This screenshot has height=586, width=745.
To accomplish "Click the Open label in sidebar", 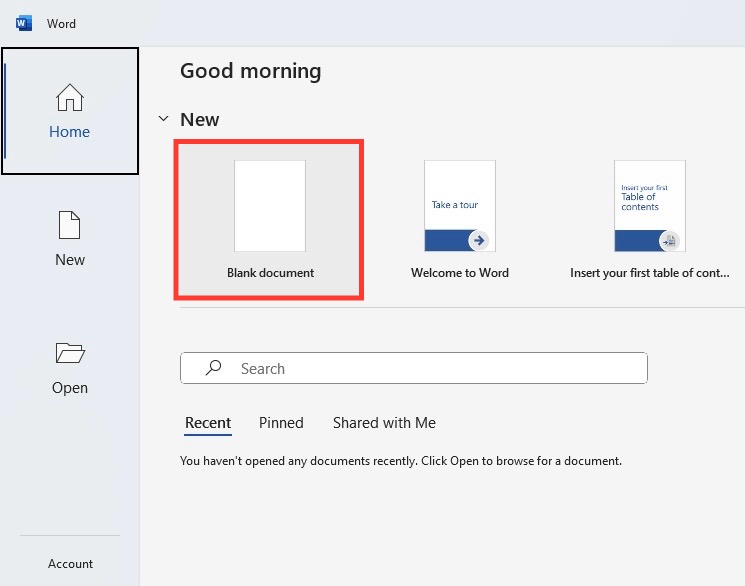I will [x=70, y=387].
